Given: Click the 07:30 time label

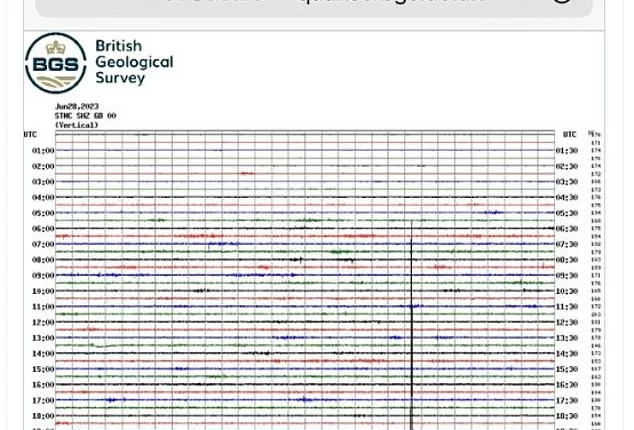Looking at the screenshot, I should [x=567, y=244].
